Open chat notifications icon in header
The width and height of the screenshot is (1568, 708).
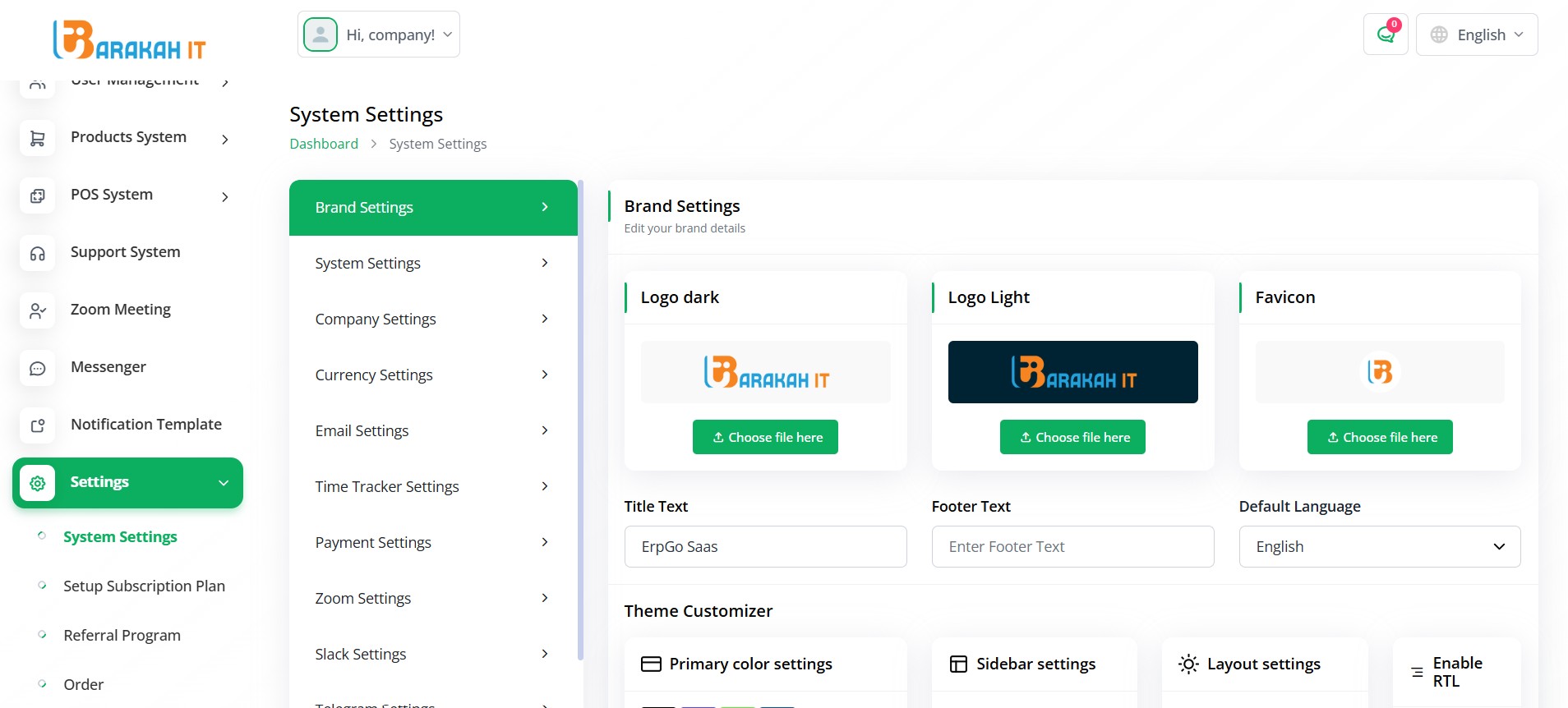[x=1386, y=34]
